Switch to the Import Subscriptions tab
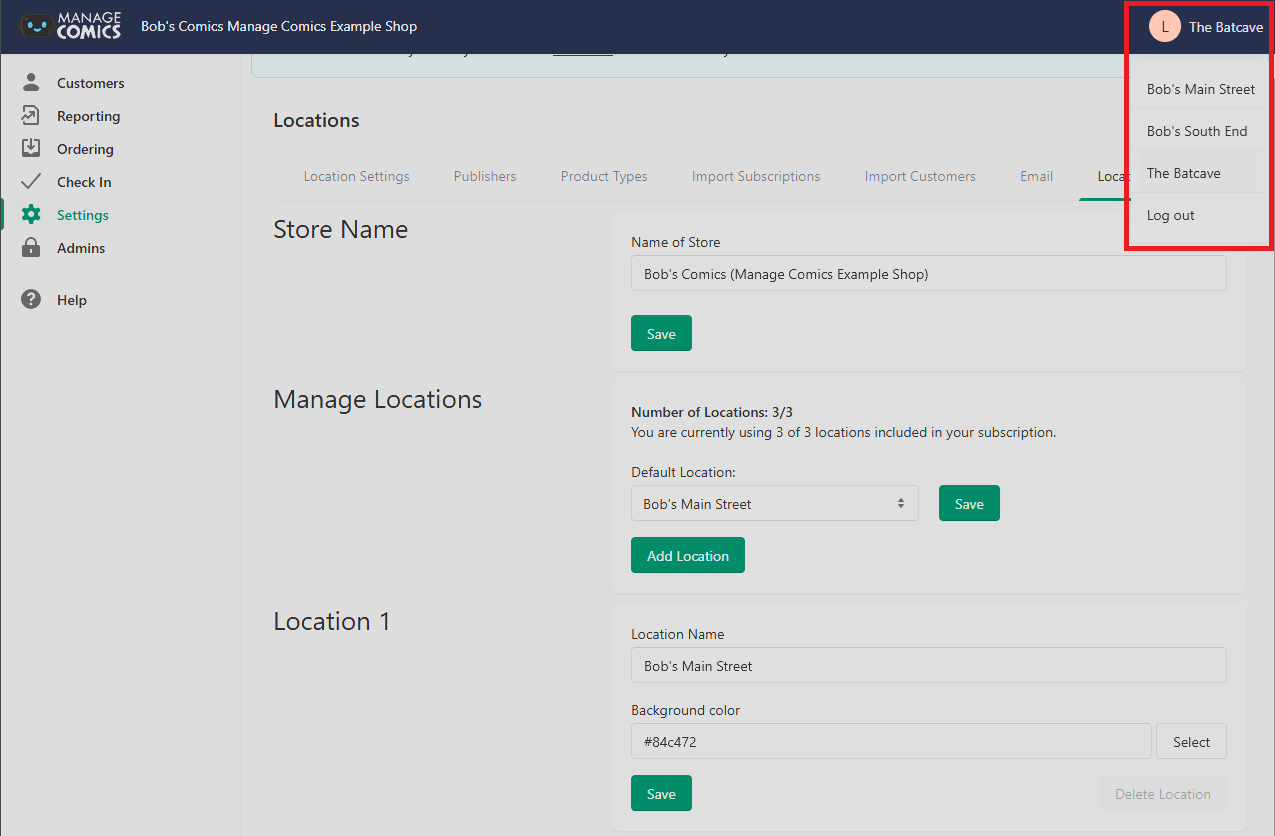Image resolution: width=1275 pixels, height=836 pixels. tap(756, 176)
